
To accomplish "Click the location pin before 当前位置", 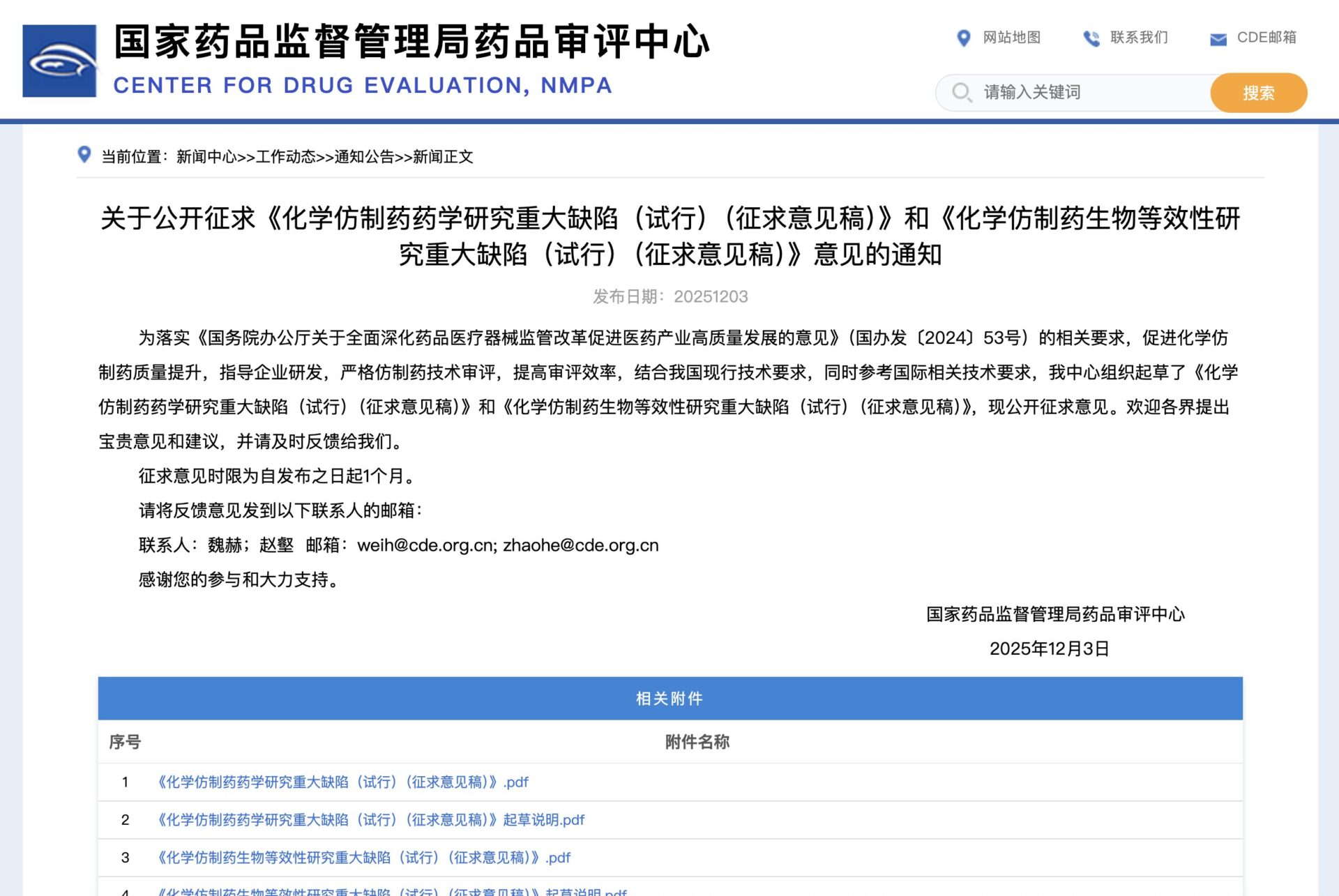I will click(x=84, y=155).
